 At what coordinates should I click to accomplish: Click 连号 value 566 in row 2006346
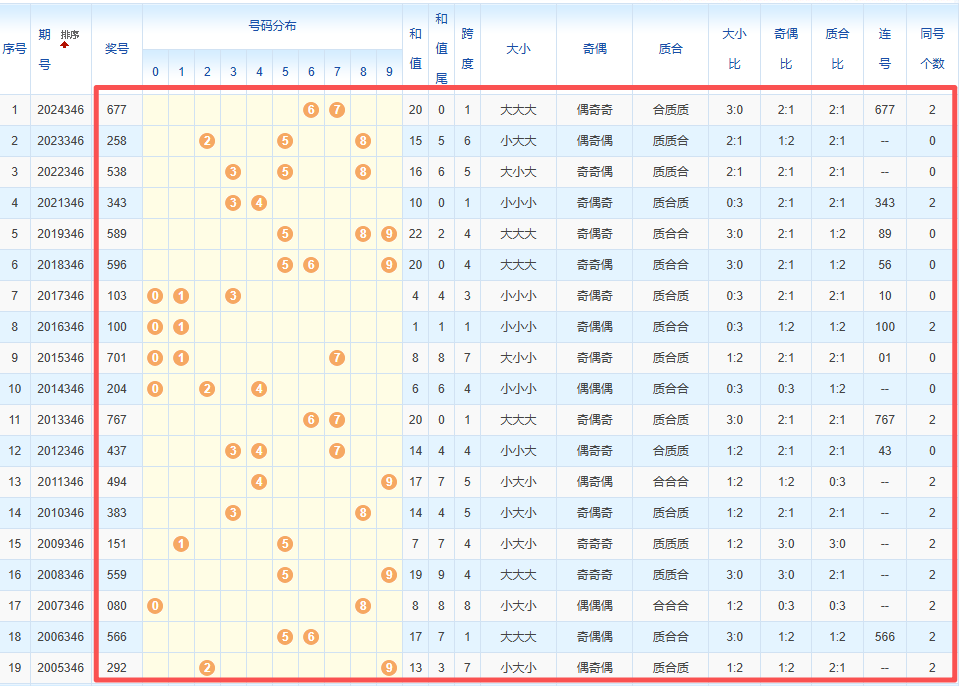885,637
